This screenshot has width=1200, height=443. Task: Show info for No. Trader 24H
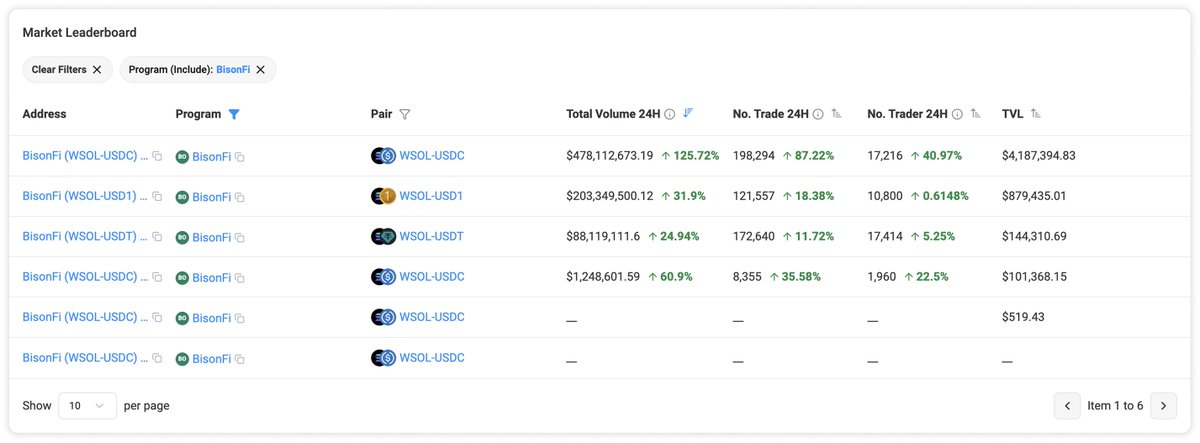[957, 114]
